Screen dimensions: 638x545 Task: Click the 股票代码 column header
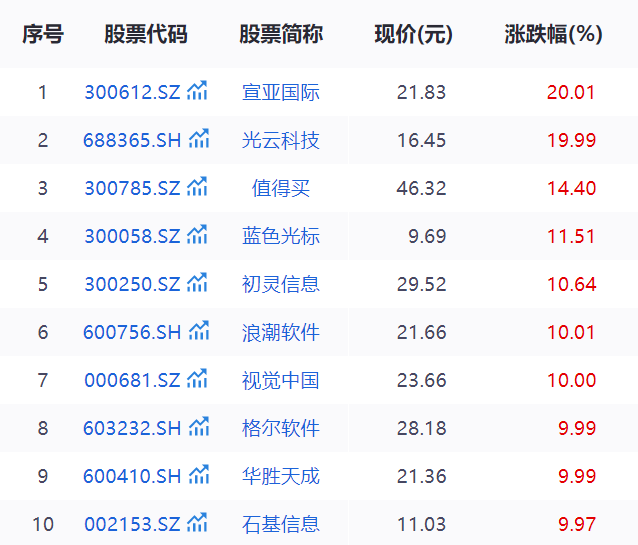tap(145, 34)
